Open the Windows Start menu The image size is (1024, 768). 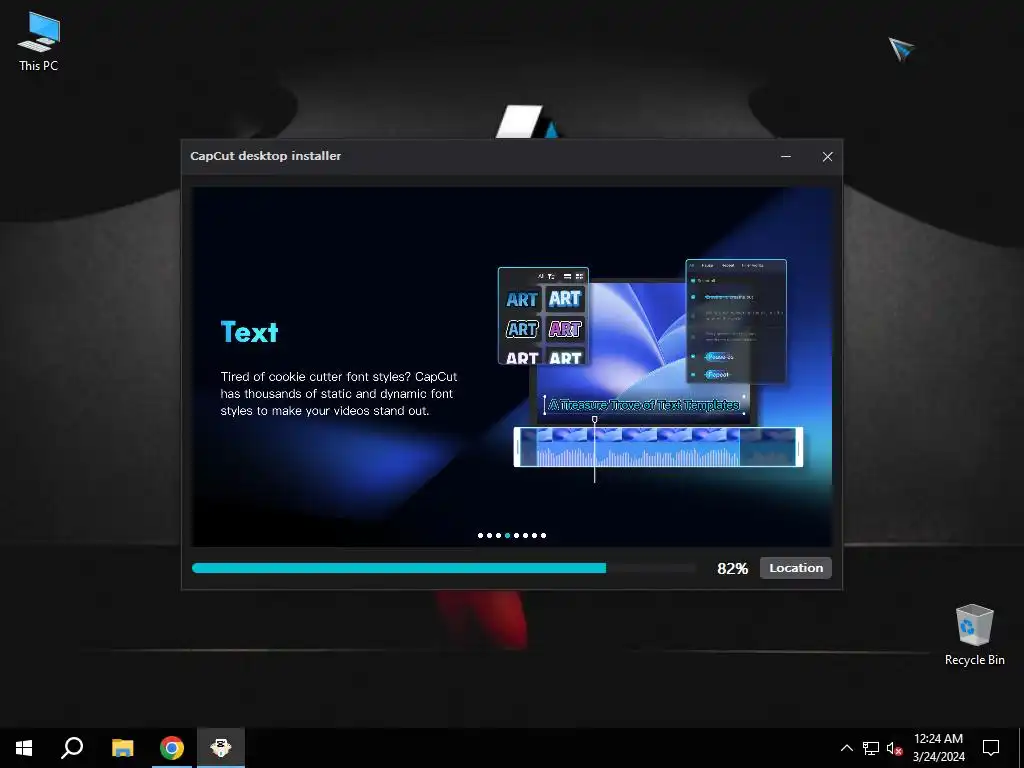24,748
